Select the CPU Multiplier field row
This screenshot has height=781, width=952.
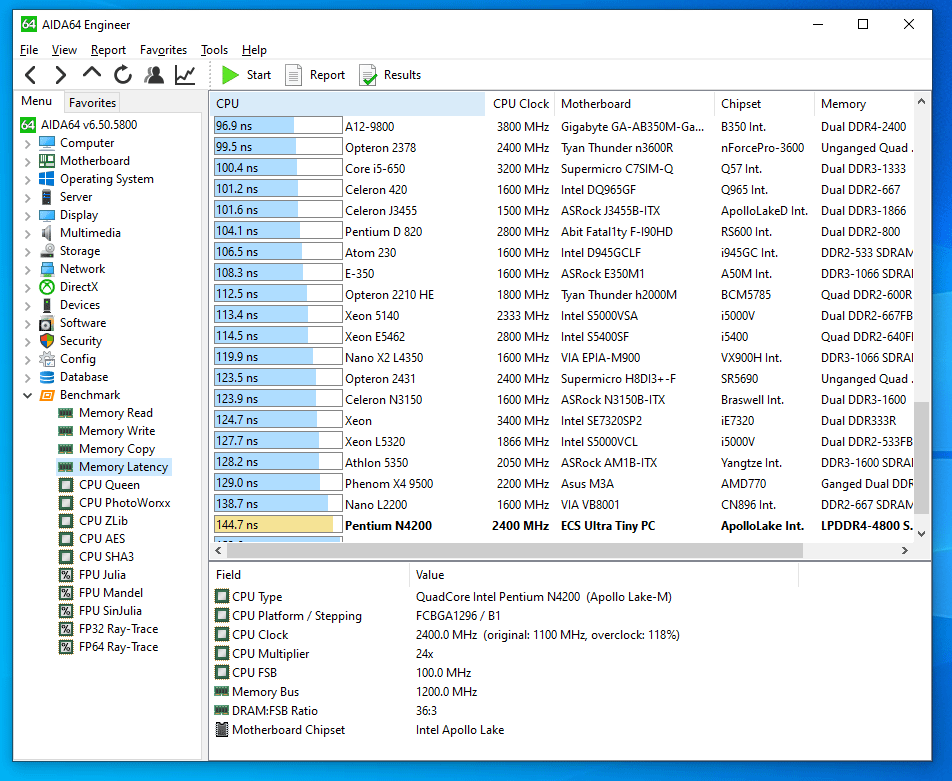coord(506,653)
